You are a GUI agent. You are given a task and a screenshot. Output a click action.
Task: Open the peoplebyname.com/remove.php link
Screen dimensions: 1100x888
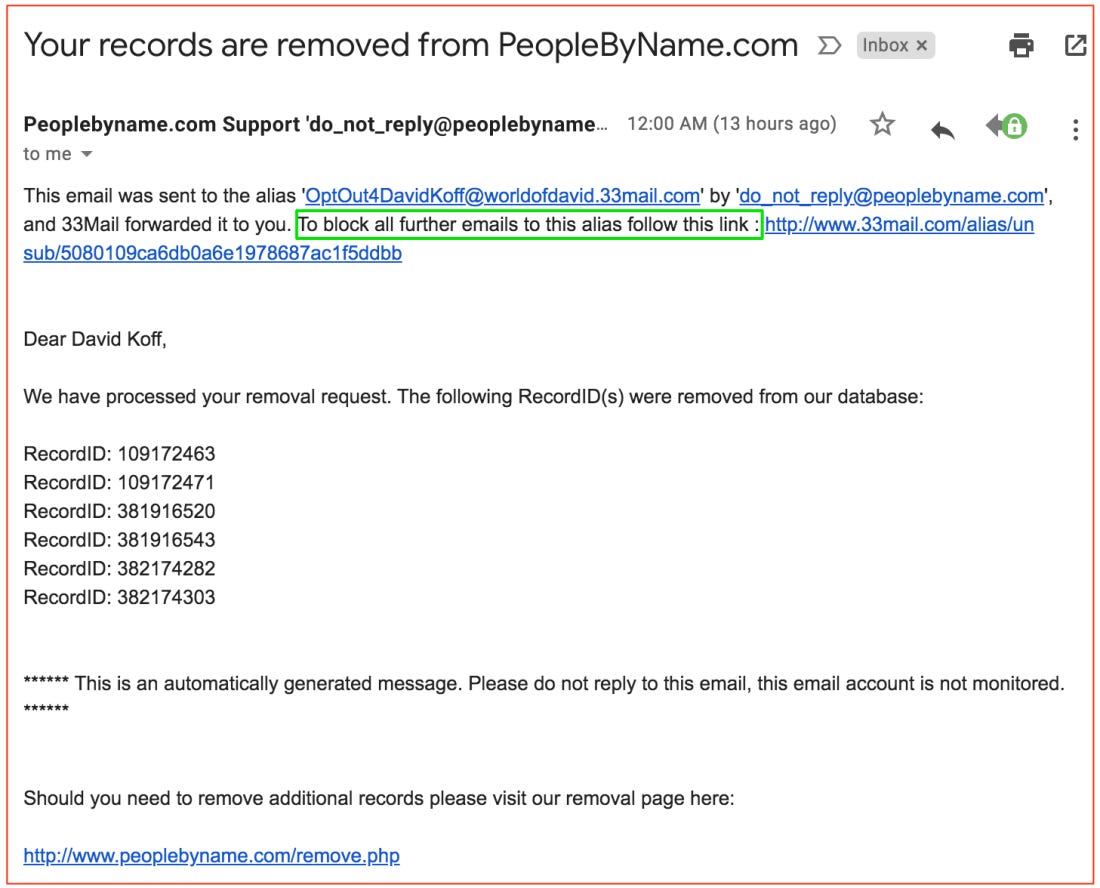click(x=211, y=856)
